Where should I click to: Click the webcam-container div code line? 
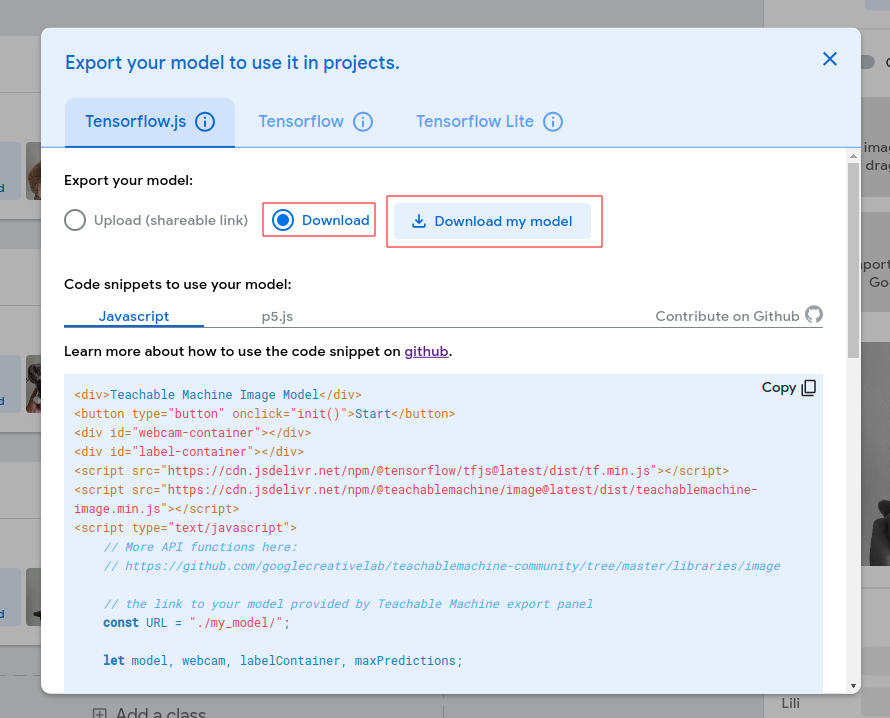click(x=192, y=433)
